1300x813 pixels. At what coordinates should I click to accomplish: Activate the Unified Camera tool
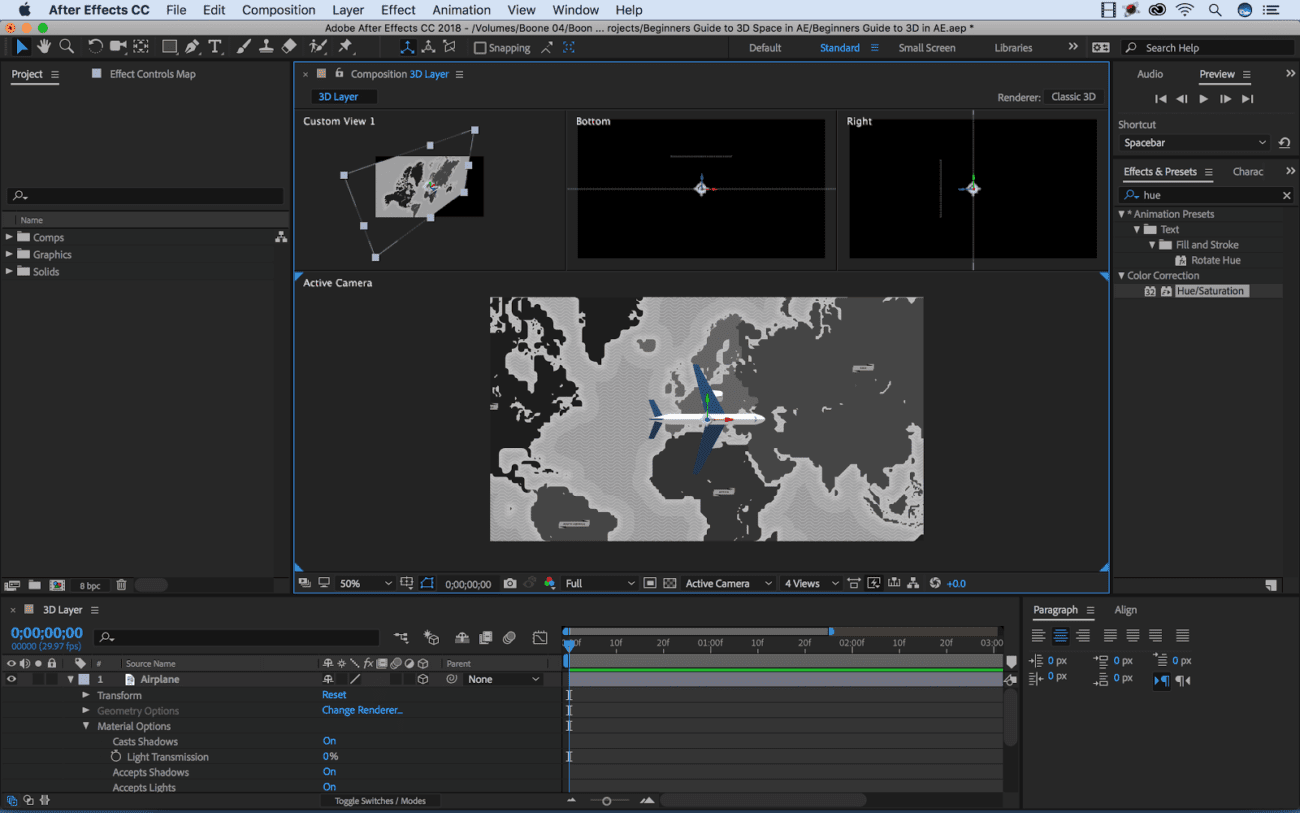point(117,46)
